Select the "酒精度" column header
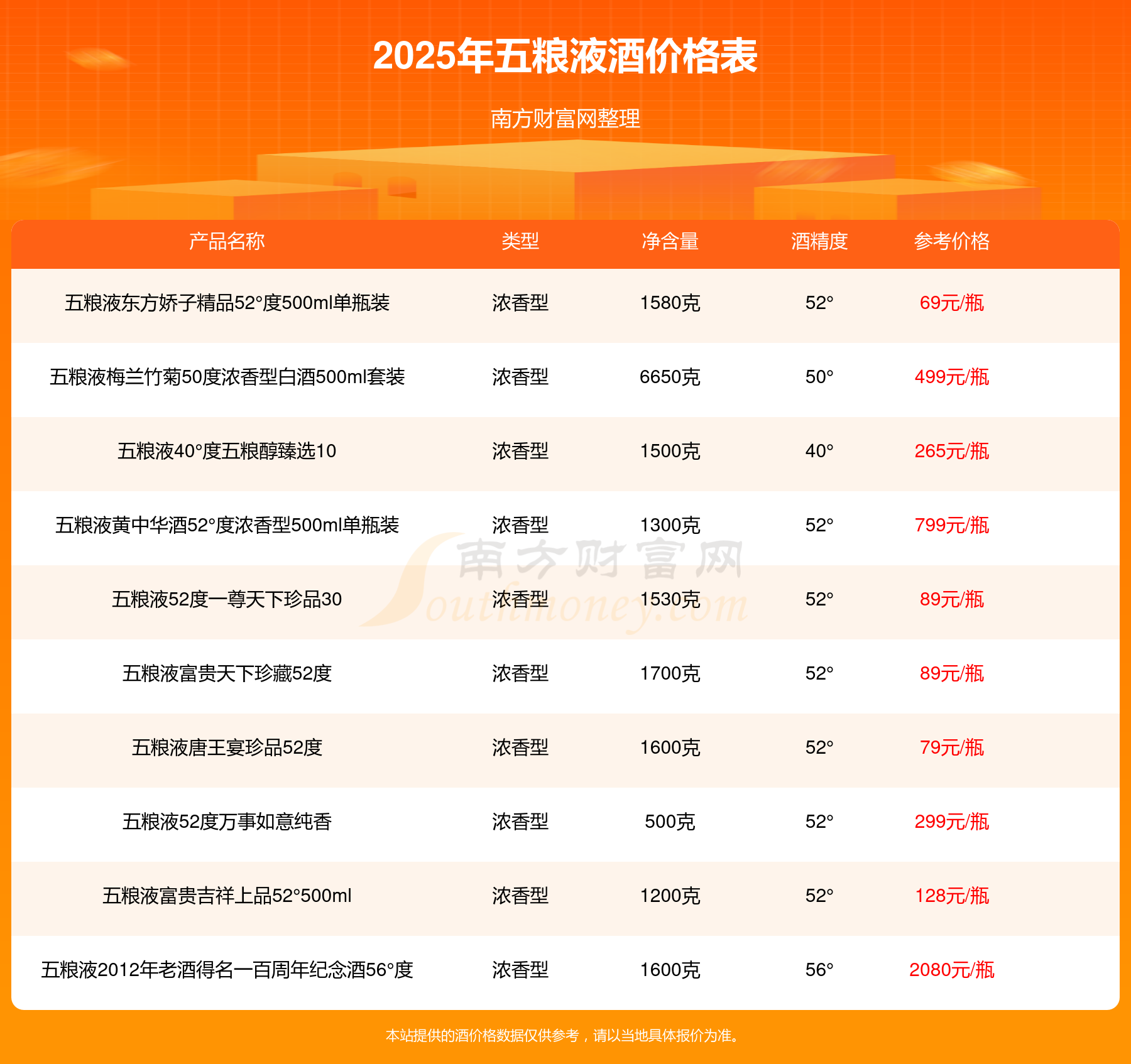The height and width of the screenshot is (1064, 1131). click(x=819, y=241)
